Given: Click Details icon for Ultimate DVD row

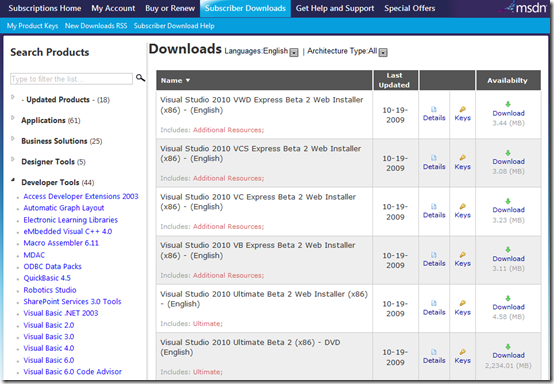Looking at the screenshot, I should coord(434,352).
